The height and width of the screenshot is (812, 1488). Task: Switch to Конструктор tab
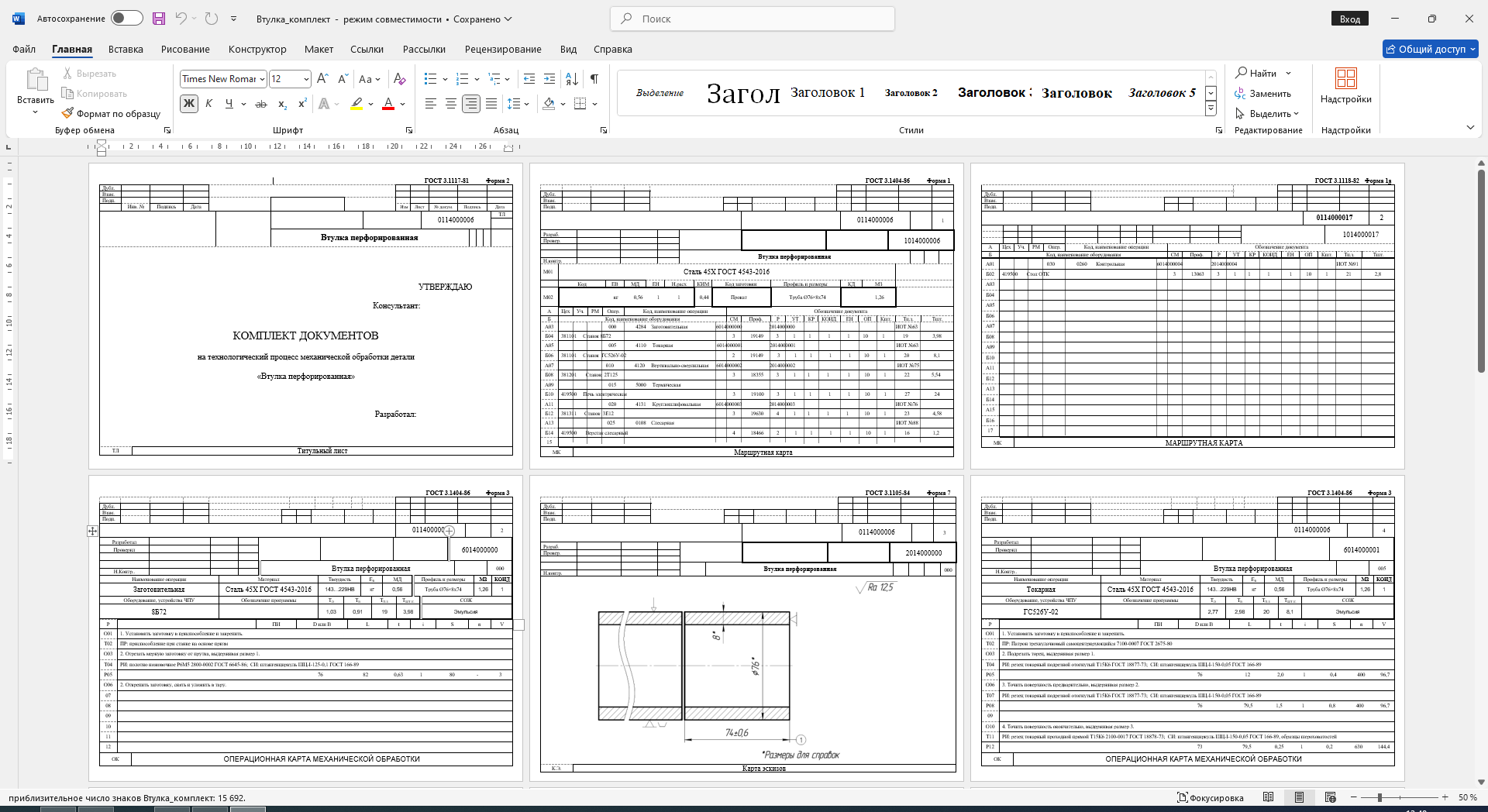[x=257, y=49]
